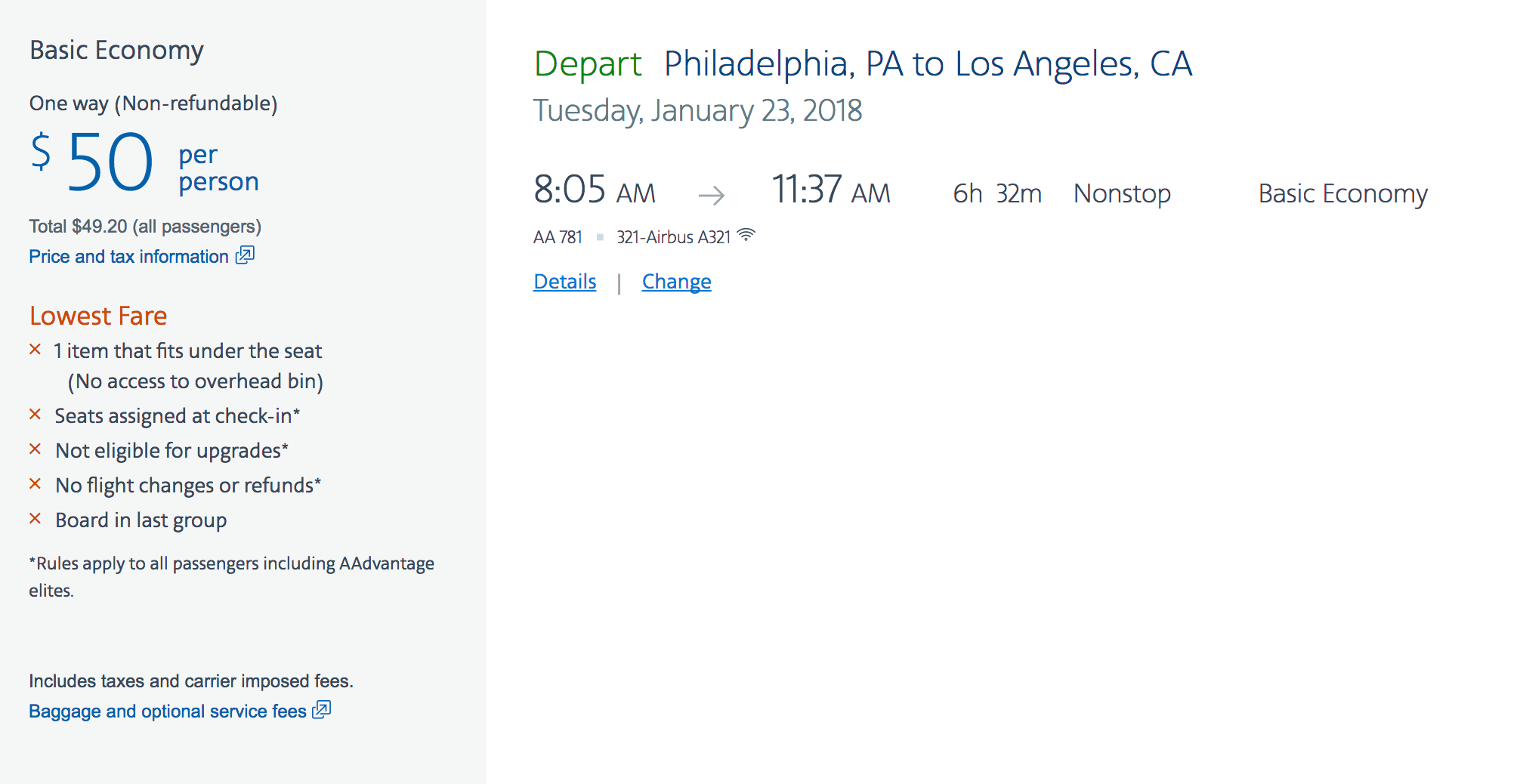This screenshot has width=1520, height=784.
Task: Click the X icon beside 'Not eligible for upgrades'
Action: pyautogui.click(x=35, y=449)
